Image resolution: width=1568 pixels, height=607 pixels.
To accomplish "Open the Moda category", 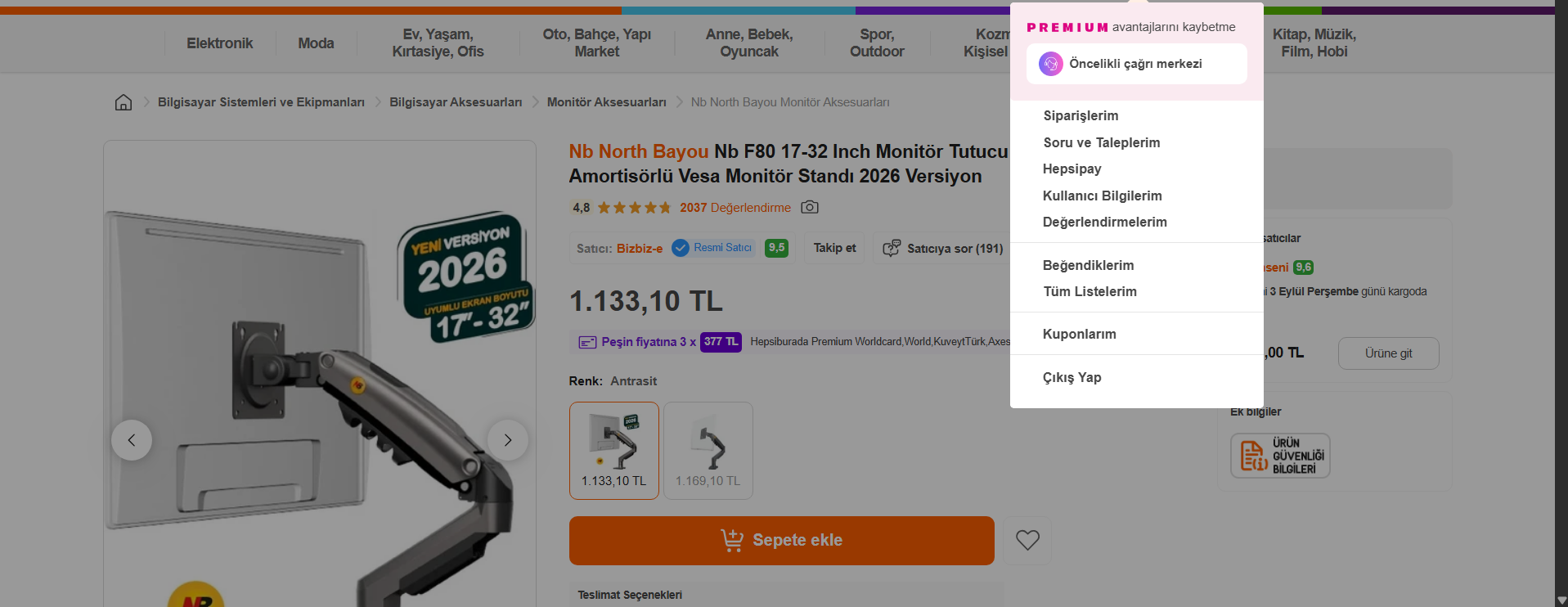I will [x=316, y=43].
